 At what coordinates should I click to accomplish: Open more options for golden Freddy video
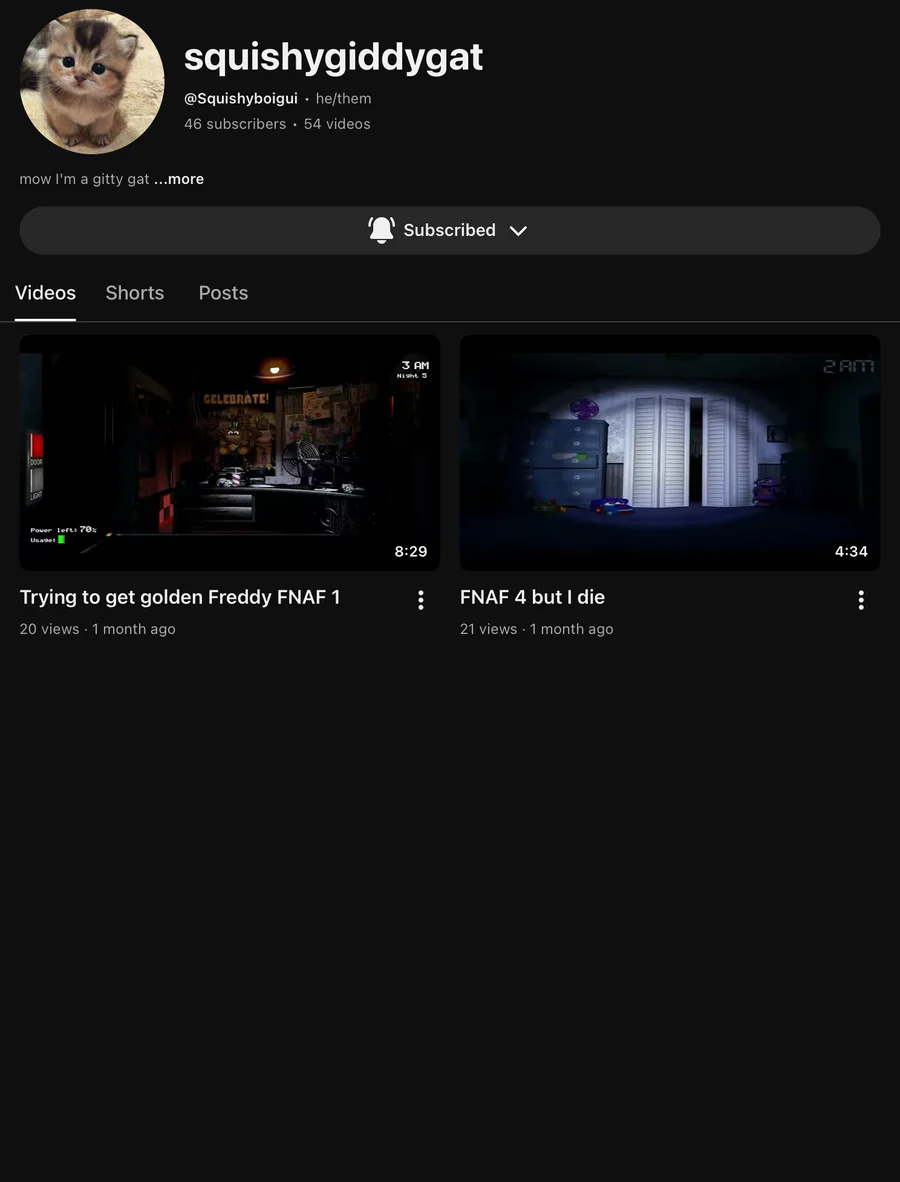coord(421,600)
